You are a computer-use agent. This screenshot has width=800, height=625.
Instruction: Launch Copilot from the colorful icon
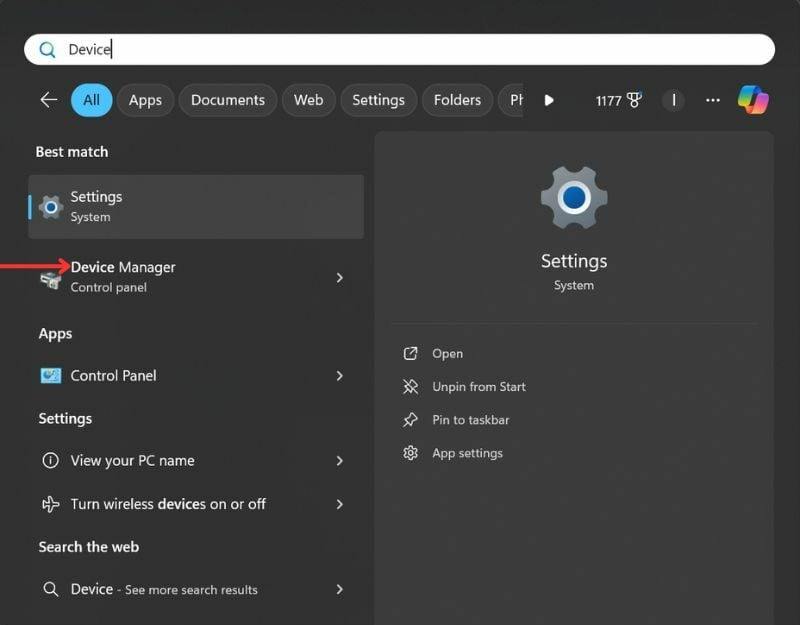click(x=753, y=99)
